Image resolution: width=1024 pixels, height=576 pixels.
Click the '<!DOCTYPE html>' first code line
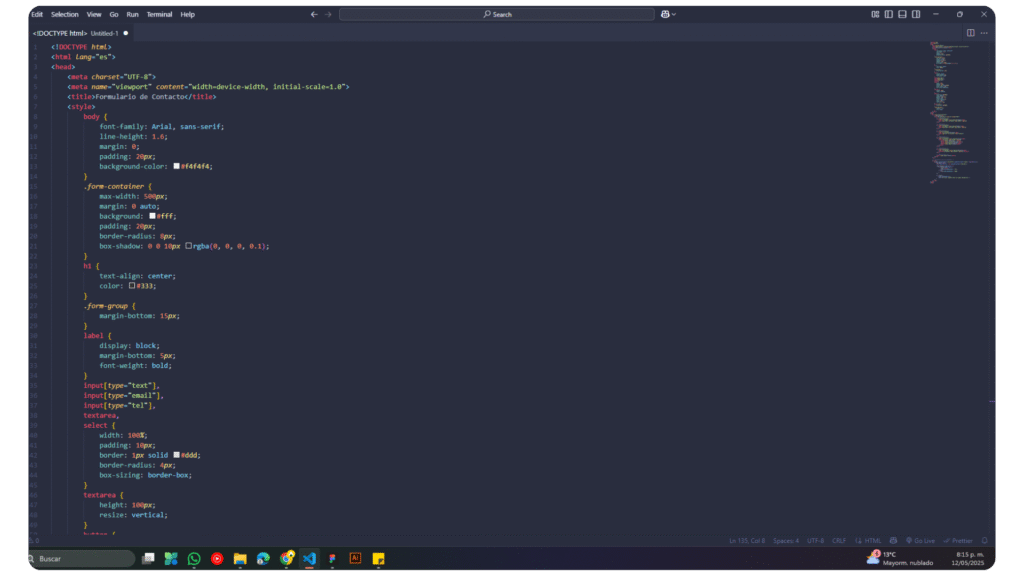tap(82, 47)
